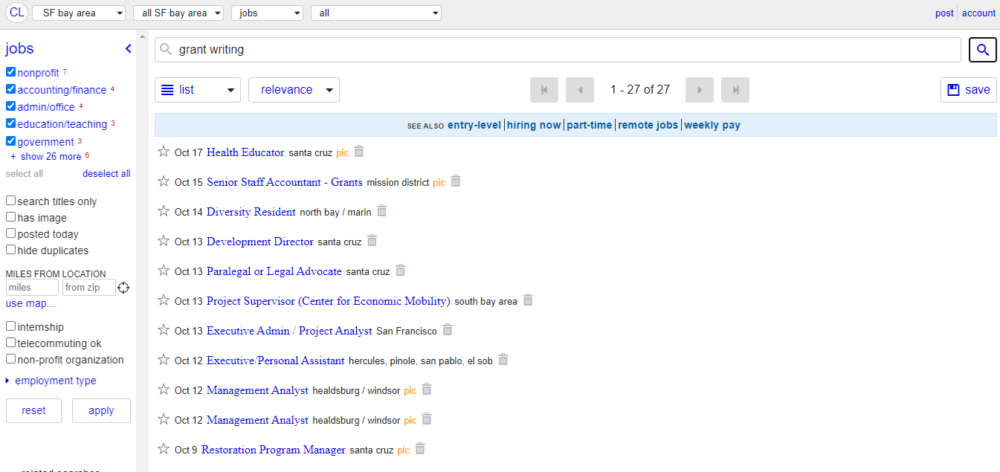Star the Restoration Program Manager listing
Image resolution: width=1000 pixels, height=472 pixels.
[164, 449]
